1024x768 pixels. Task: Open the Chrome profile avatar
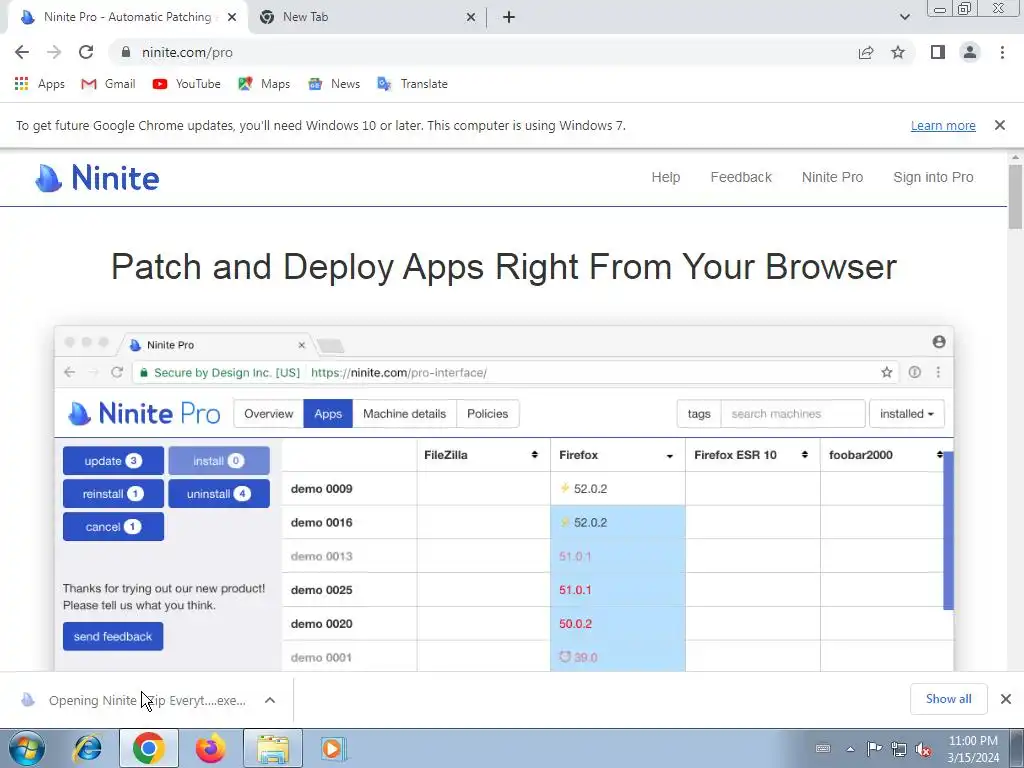point(970,52)
